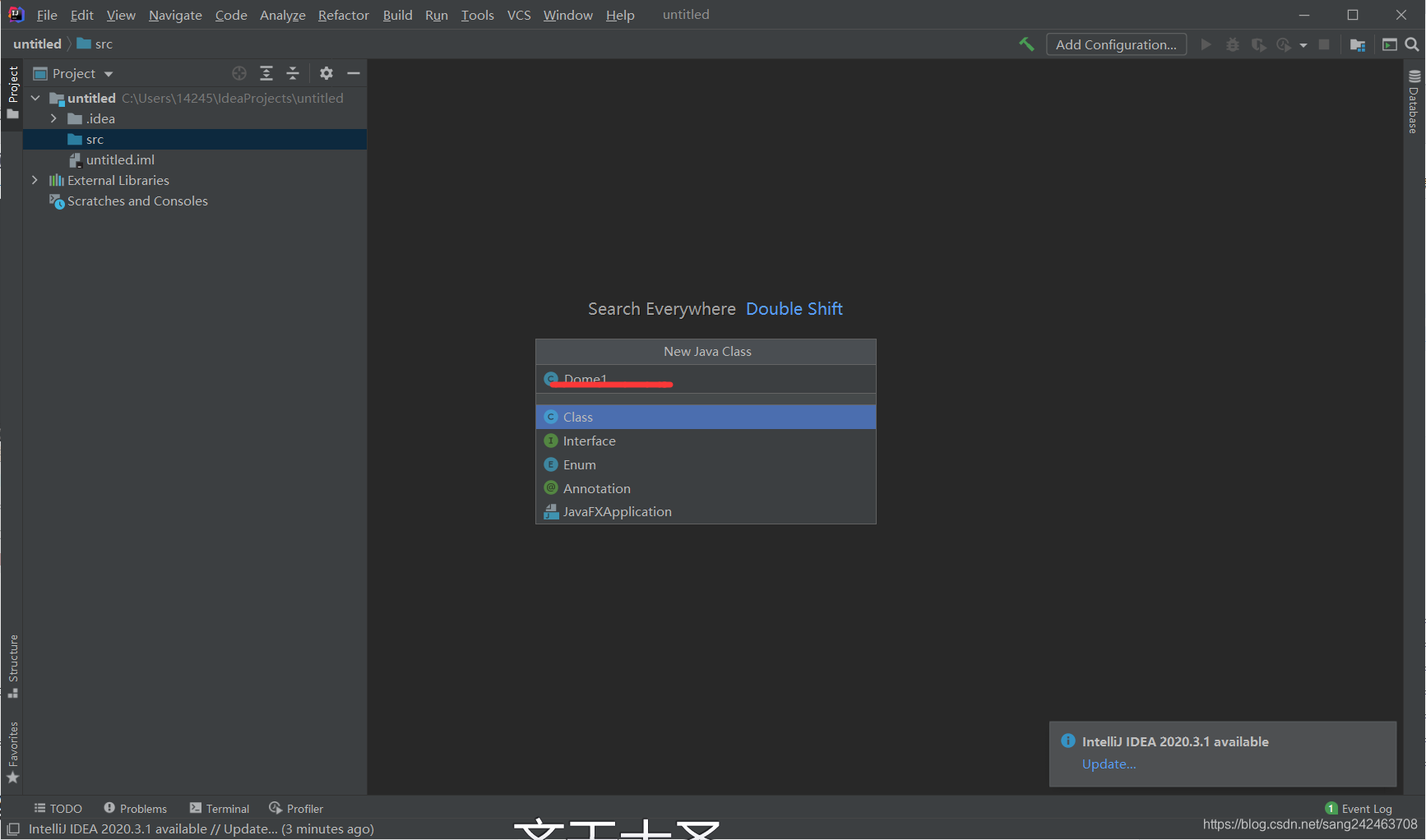
Task: Click the Stop square icon
Action: [1324, 44]
